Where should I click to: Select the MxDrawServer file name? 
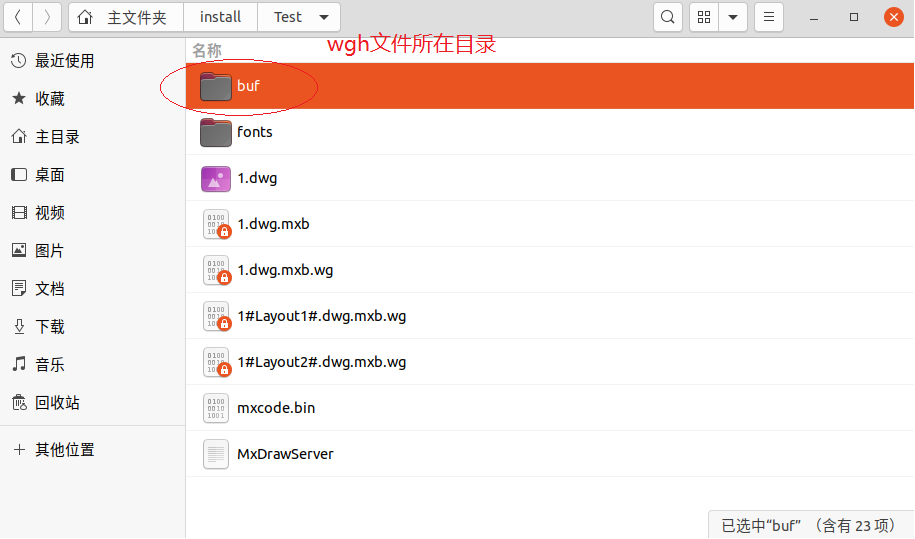coord(285,454)
